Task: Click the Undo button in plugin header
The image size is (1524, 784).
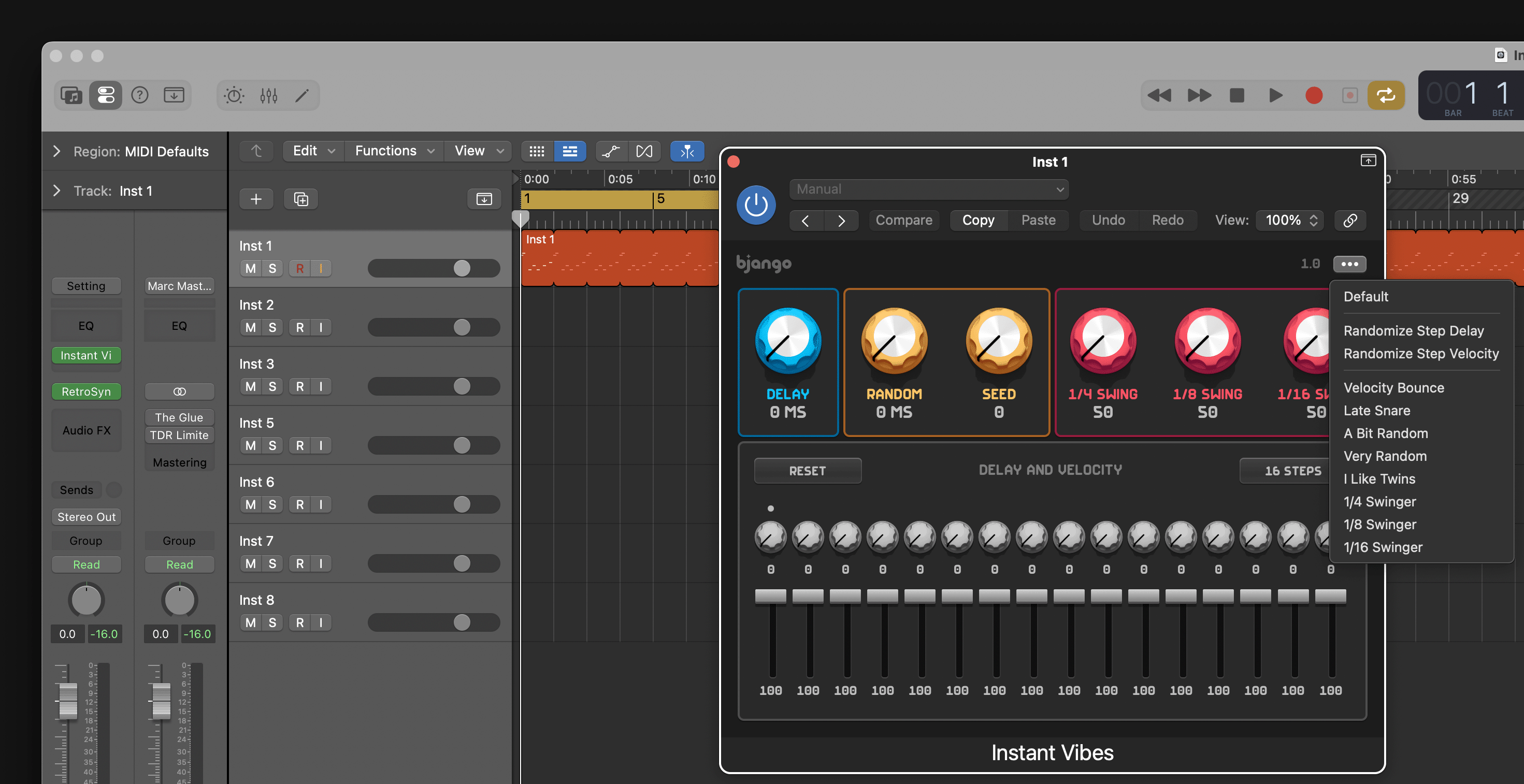Action: 1108,221
